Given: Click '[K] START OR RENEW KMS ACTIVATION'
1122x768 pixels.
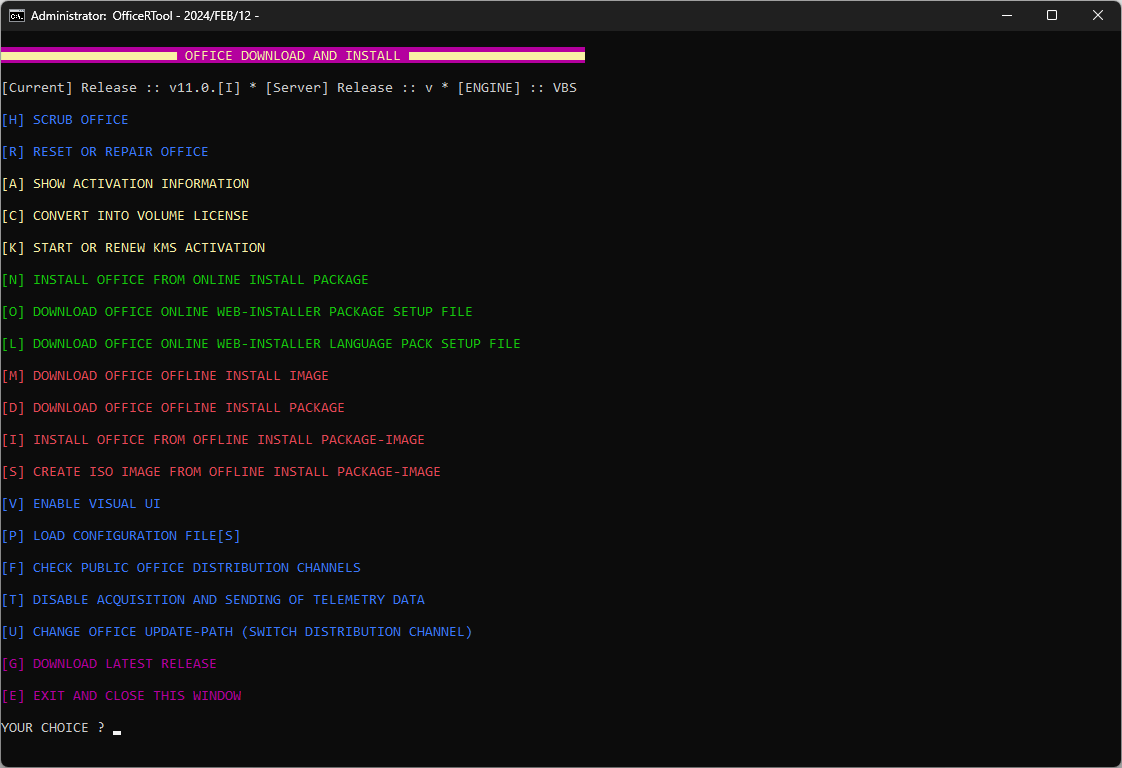Looking at the screenshot, I should point(133,248).
